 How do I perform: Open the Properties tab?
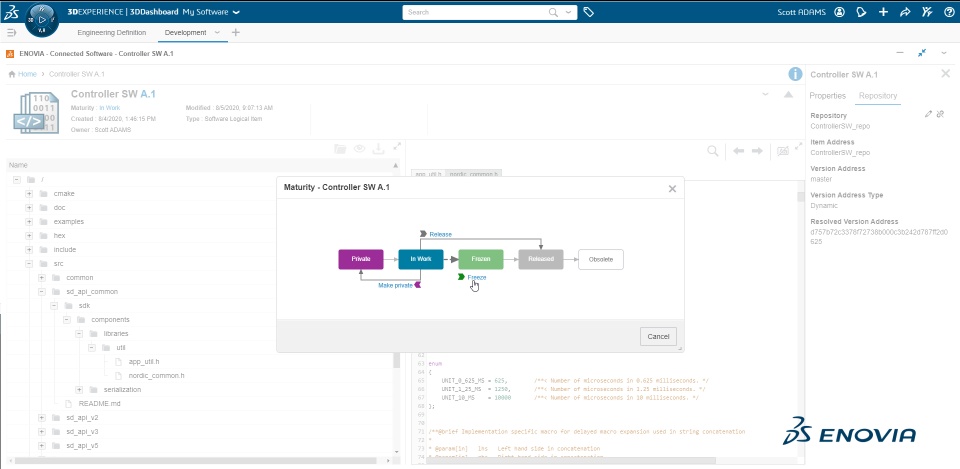point(827,96)
